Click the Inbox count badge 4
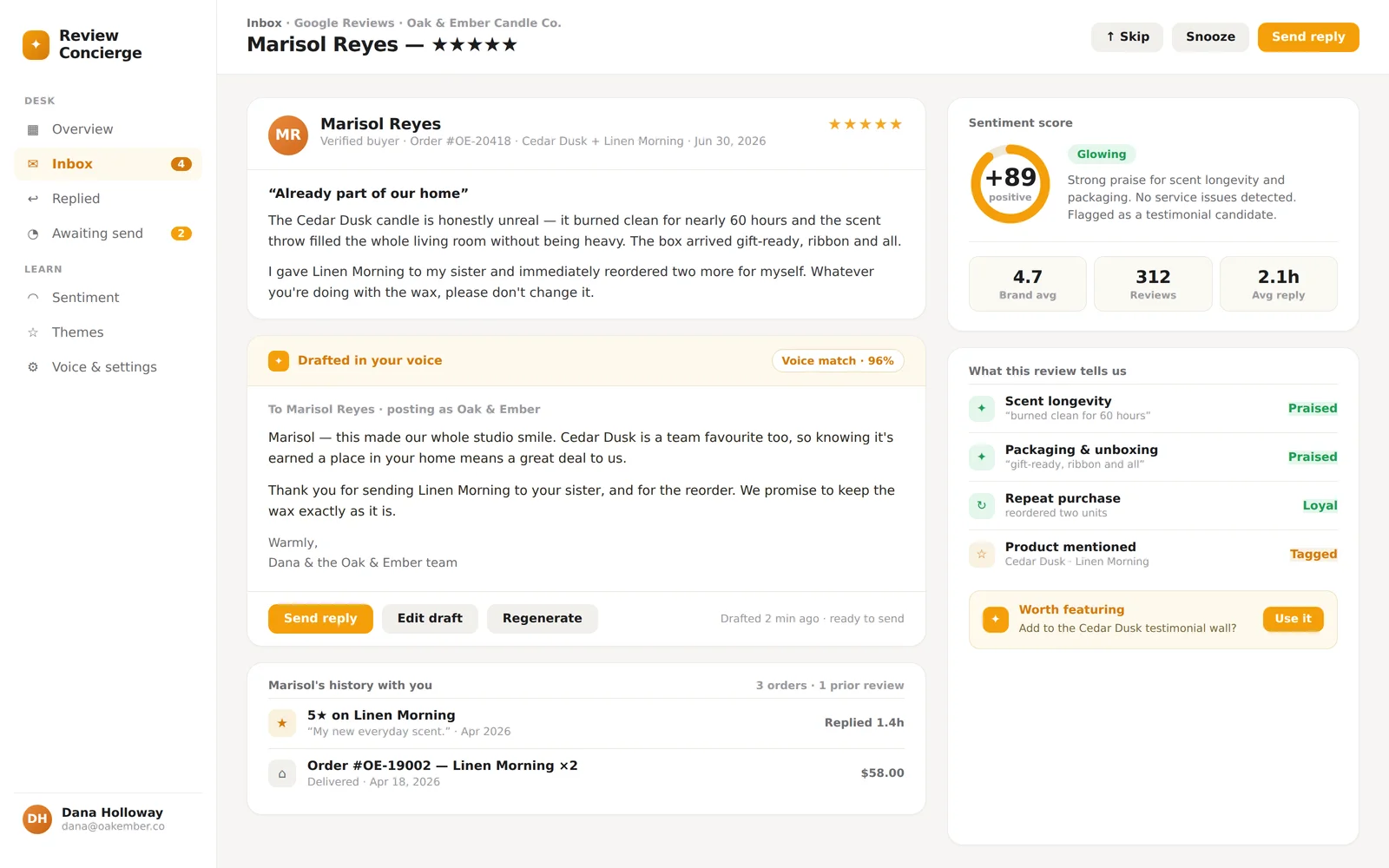The width and height of the screenshot is (1389, 868). tap(181, 164)
